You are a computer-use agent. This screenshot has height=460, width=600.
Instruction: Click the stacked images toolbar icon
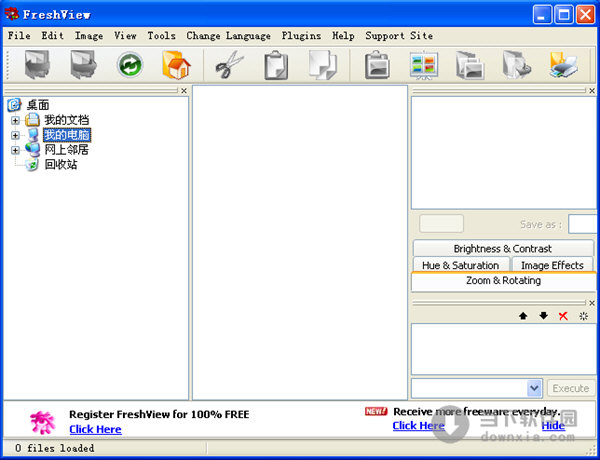point(470,65)
